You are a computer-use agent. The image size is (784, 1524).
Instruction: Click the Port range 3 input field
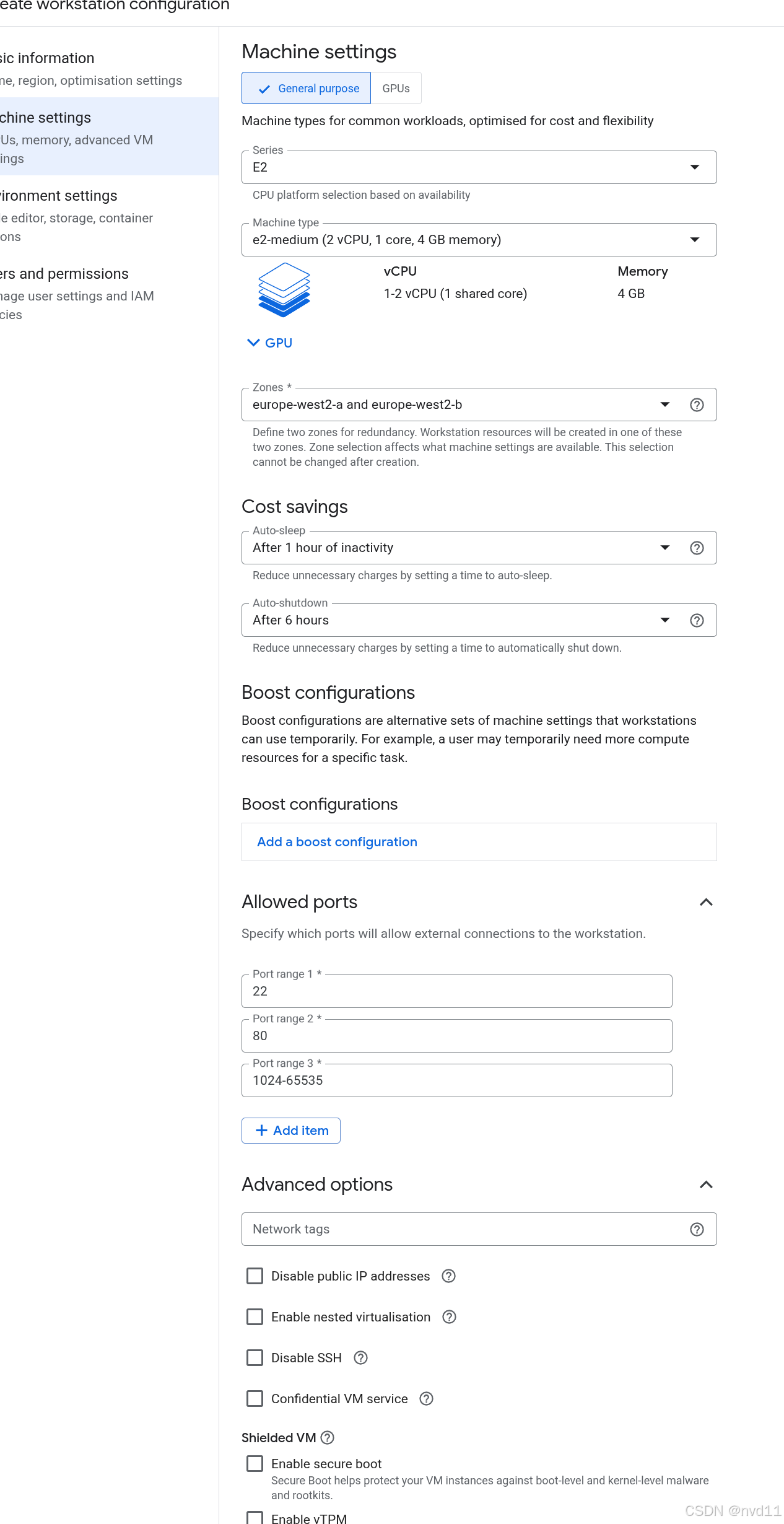pos(456,1080)
